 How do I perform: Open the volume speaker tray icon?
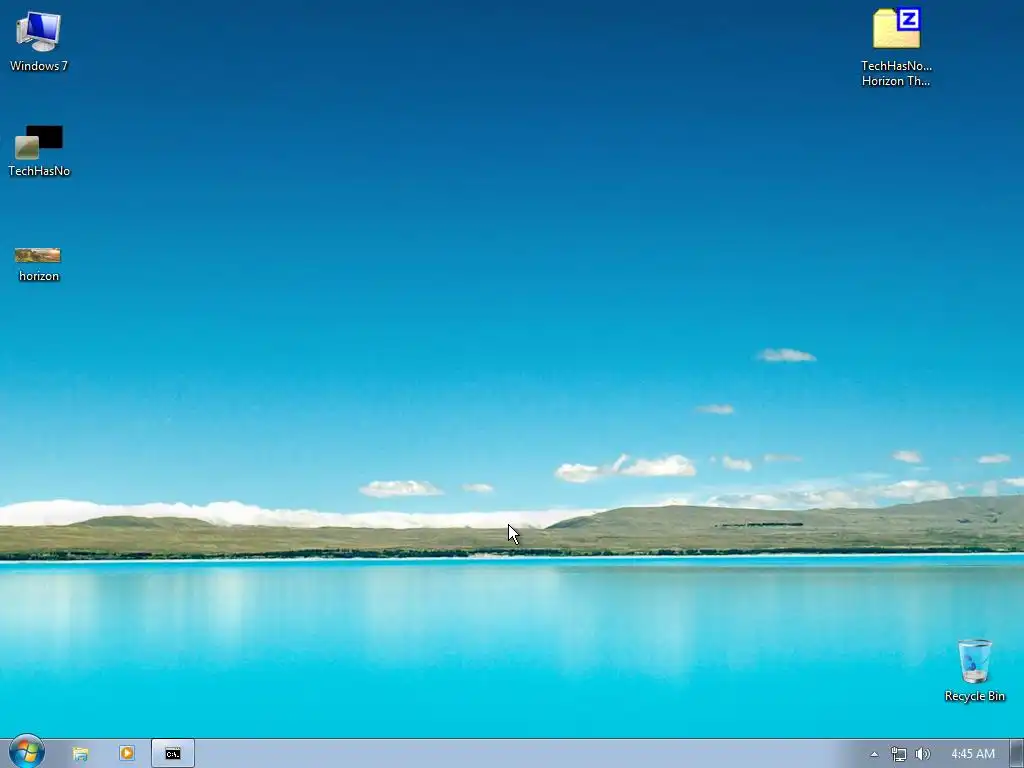[922, 754]
